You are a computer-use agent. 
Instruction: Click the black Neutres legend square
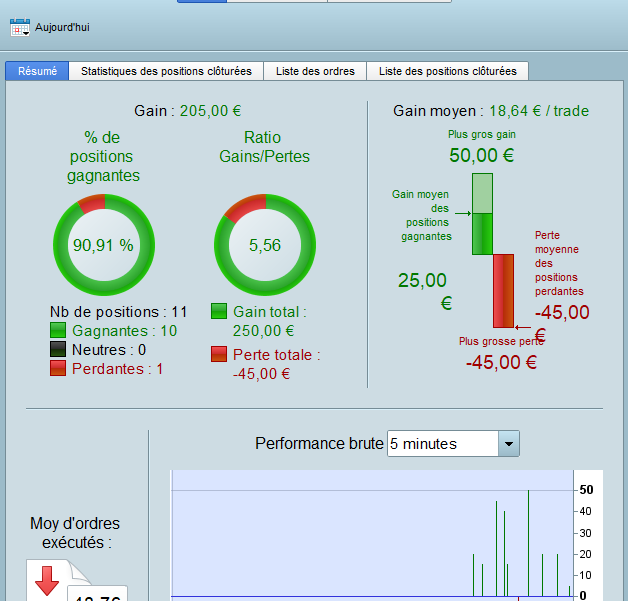click(58, 349)
